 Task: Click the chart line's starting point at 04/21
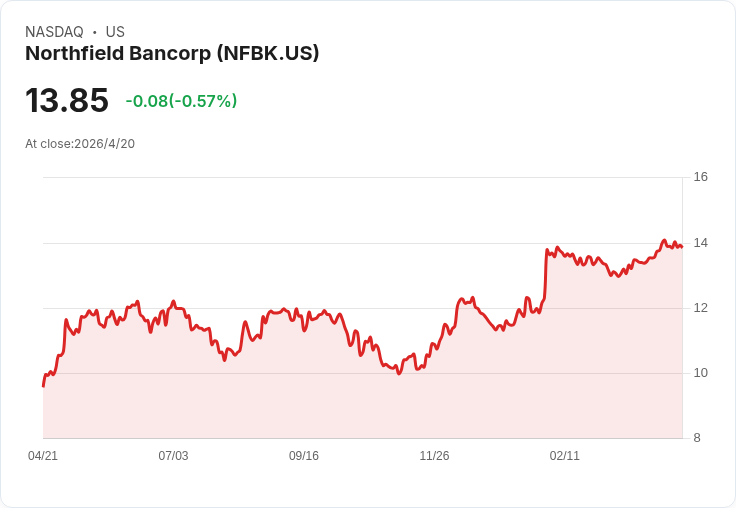[x=44, y=386]
